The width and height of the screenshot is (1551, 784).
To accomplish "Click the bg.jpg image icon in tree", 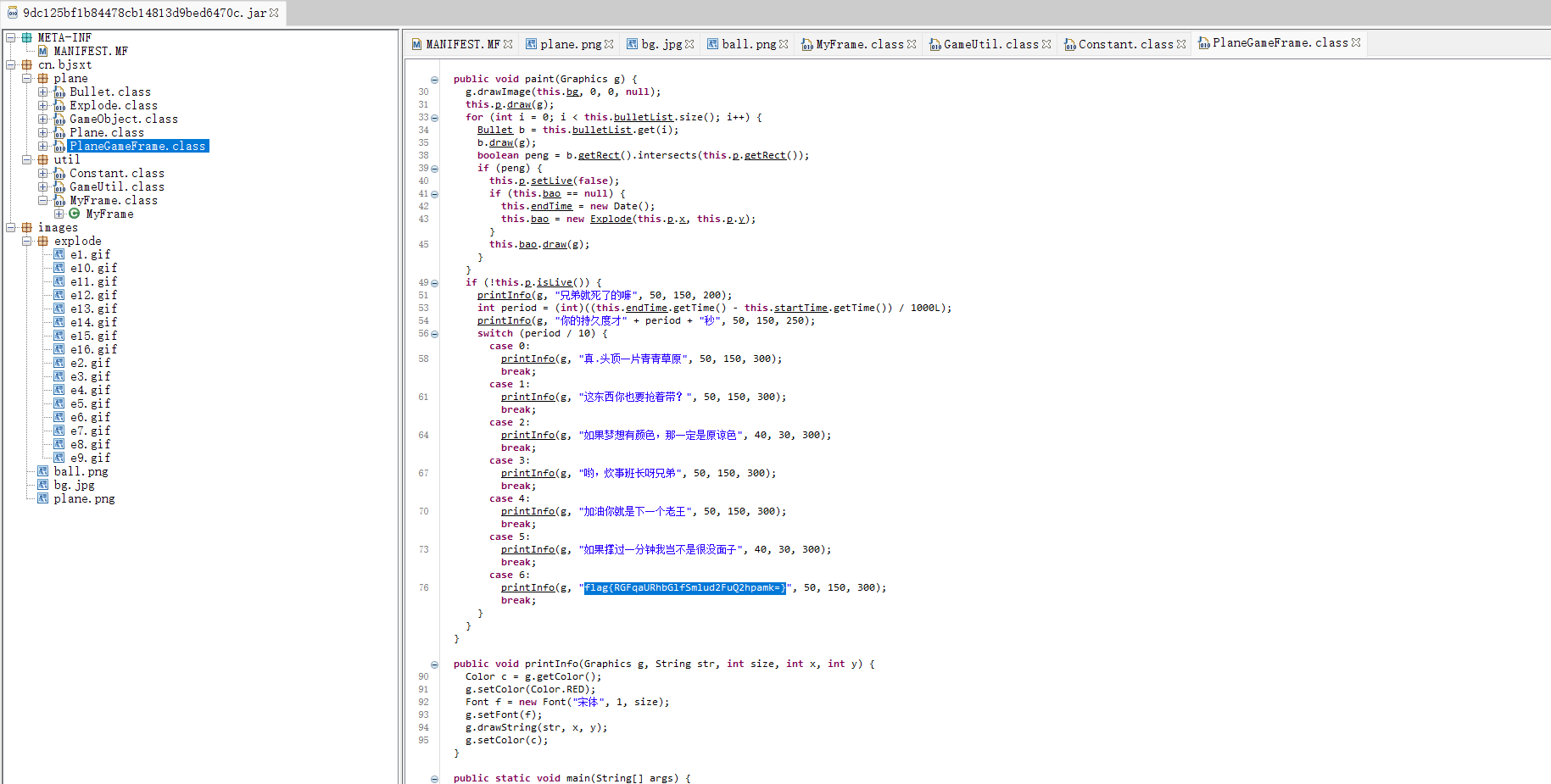I will point(42,485).
